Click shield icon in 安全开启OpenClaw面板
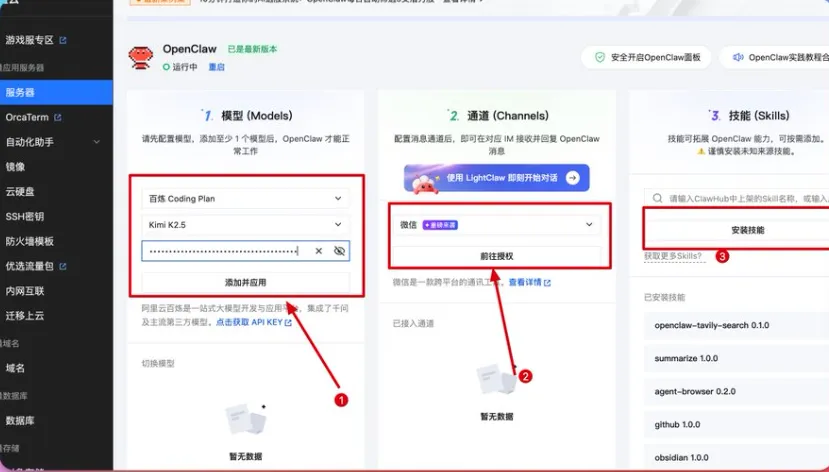829x472 pixels. tap(600, 57)
